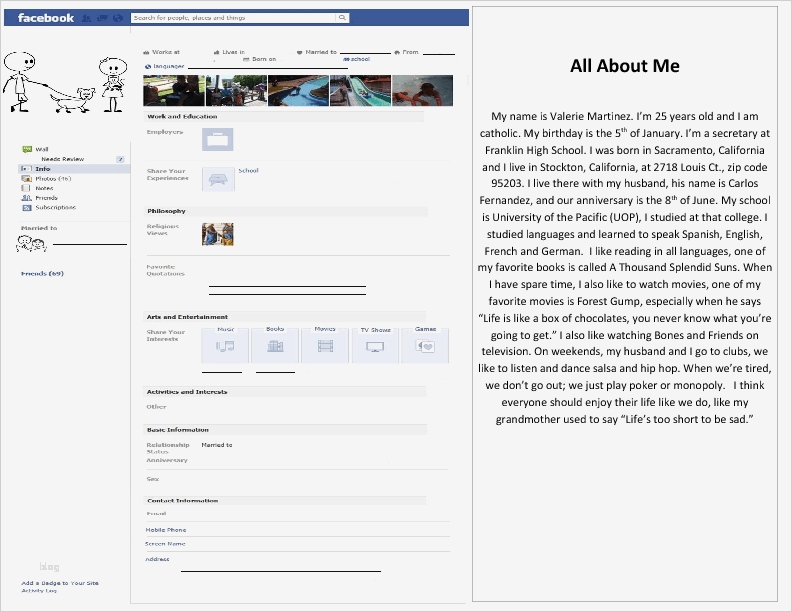
Task: Click the search magnifier icon
Action: (342, 18)
